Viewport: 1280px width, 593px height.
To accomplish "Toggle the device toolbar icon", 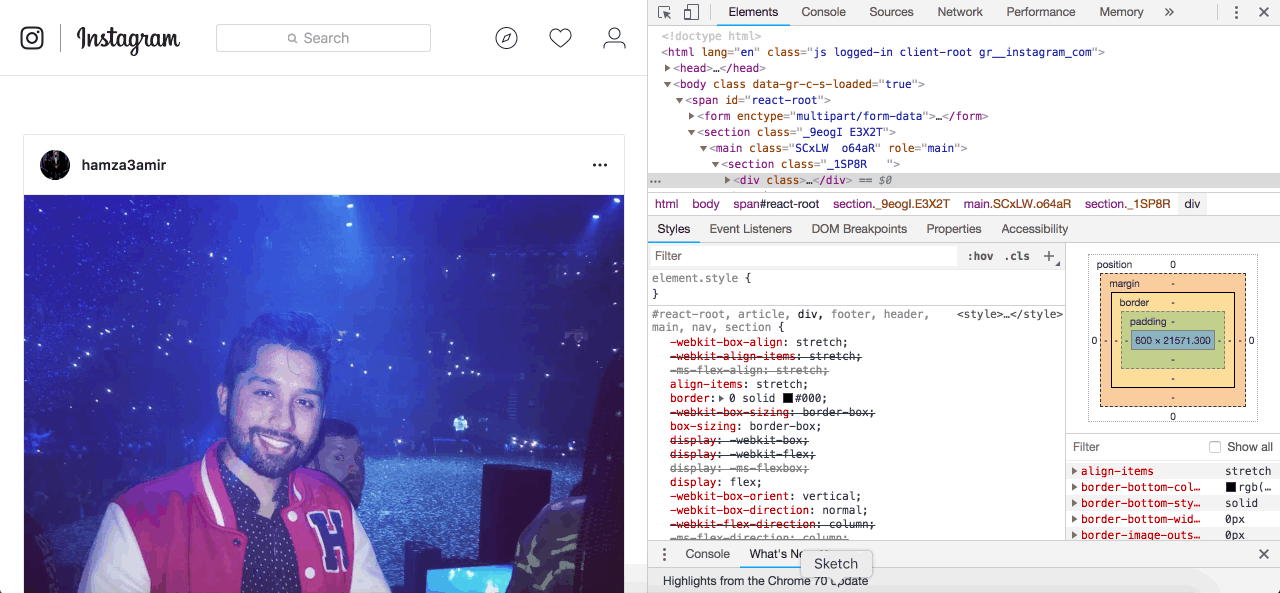I will (x=691, y=12).
